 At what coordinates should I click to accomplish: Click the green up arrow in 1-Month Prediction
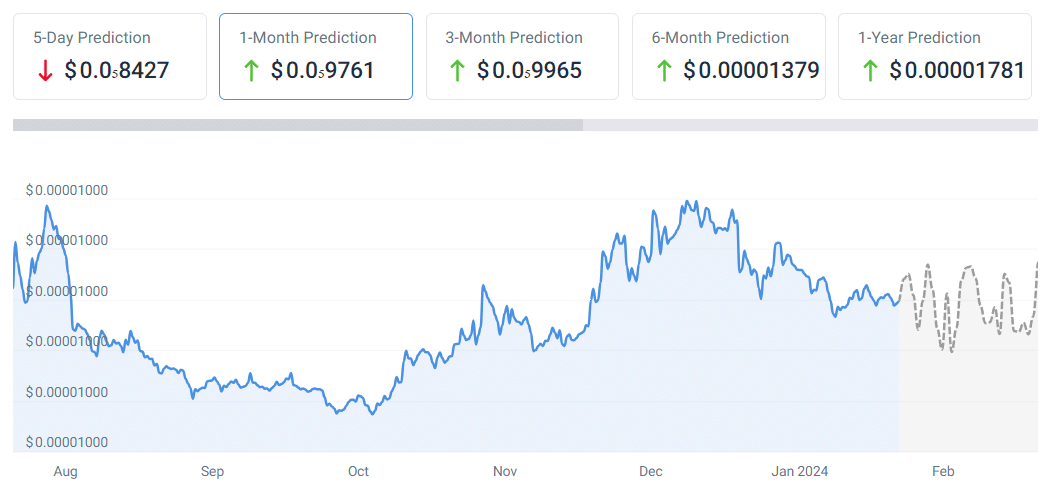(x=250, y=71)
